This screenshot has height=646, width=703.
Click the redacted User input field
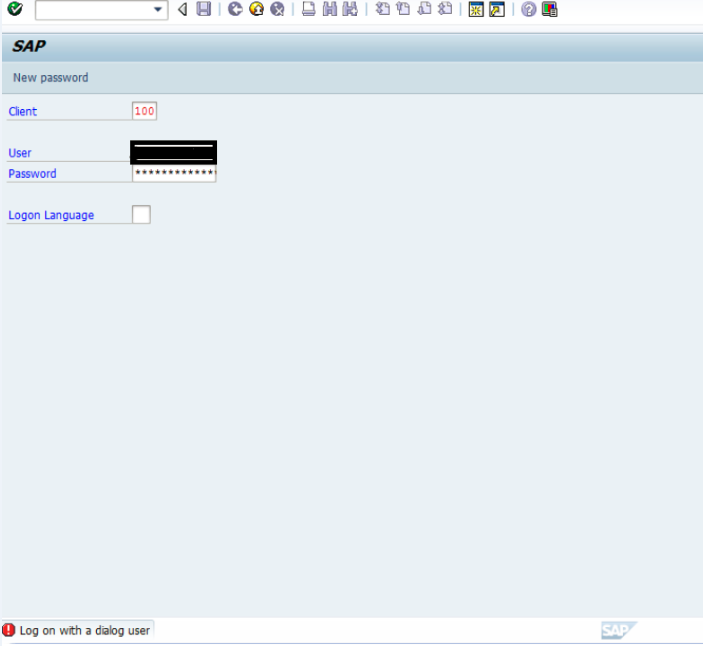pos(174,152)
